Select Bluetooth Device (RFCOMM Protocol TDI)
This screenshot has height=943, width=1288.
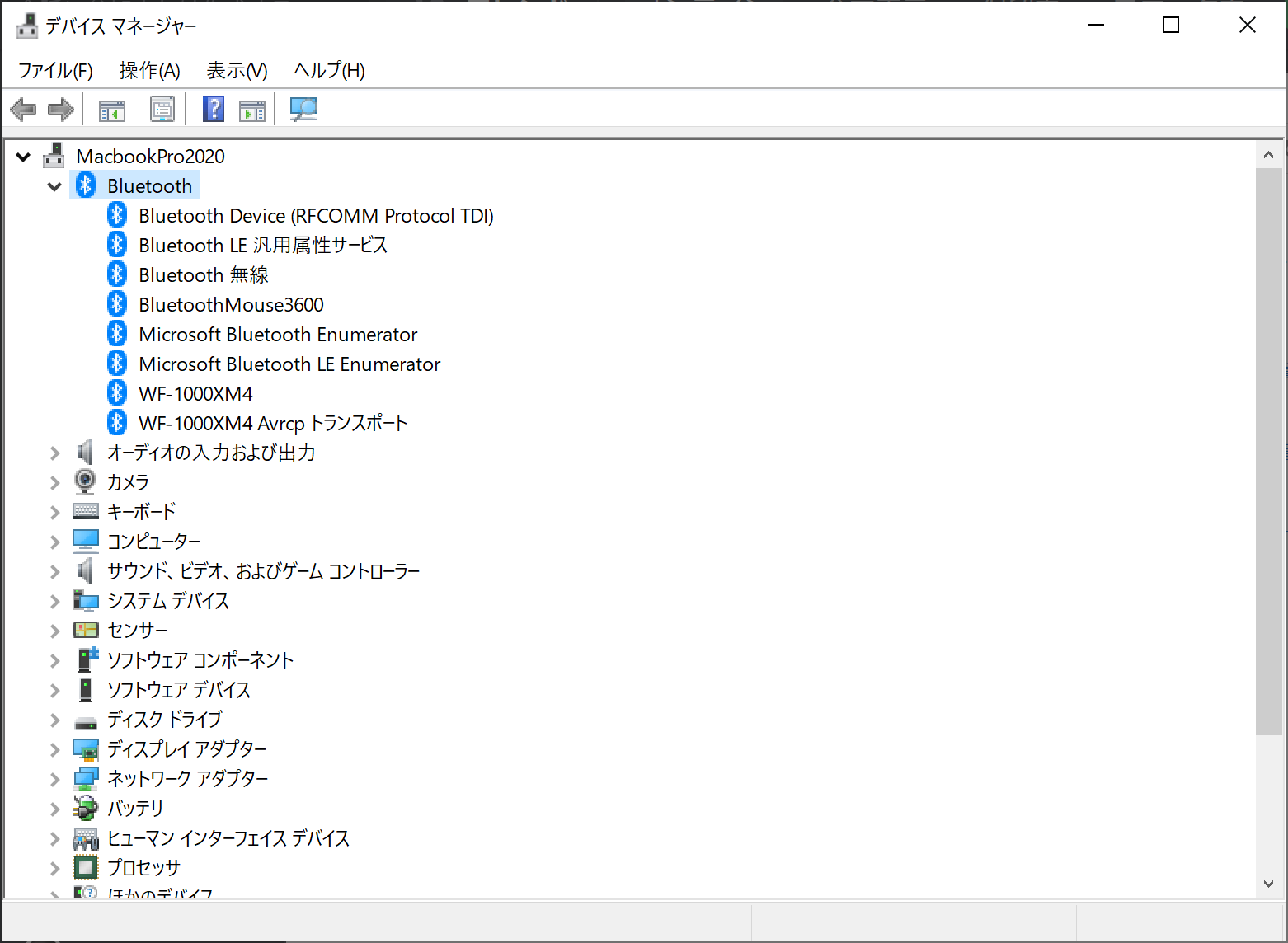point(316,216)
